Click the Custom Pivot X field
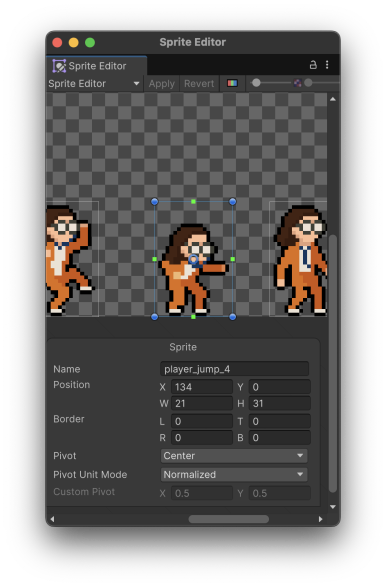 point(202,493)
